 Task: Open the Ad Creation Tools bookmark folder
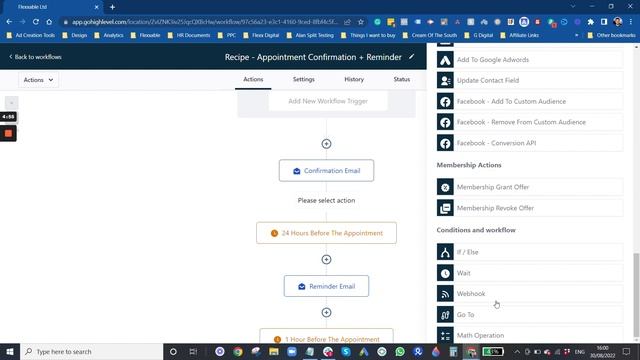[31, 35]
